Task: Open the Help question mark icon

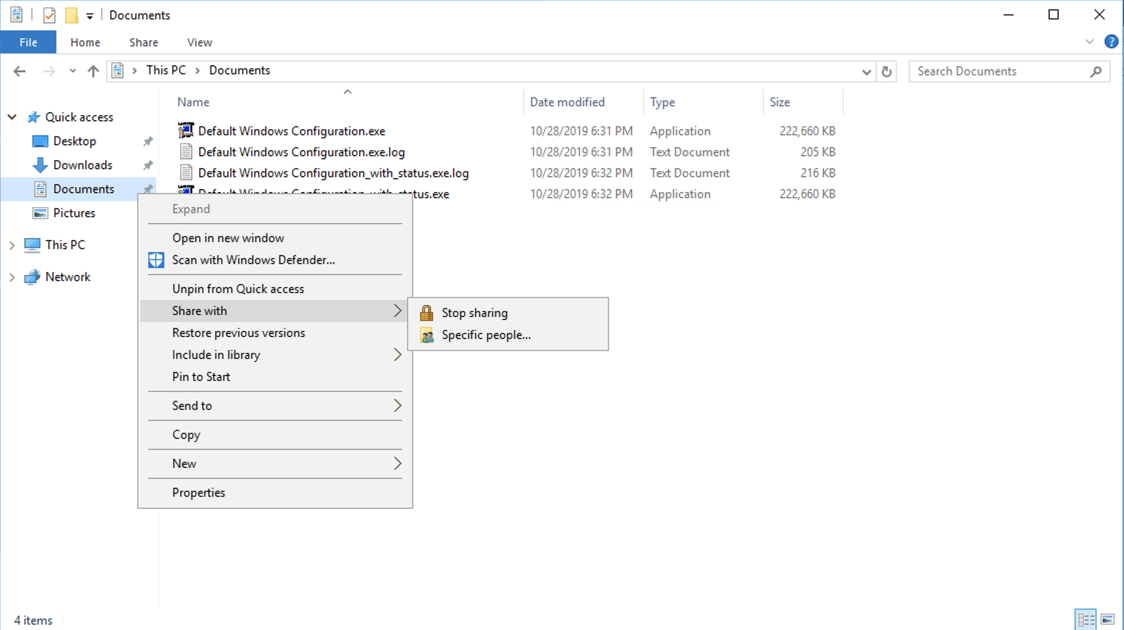Action: [x=1111, y=42]
